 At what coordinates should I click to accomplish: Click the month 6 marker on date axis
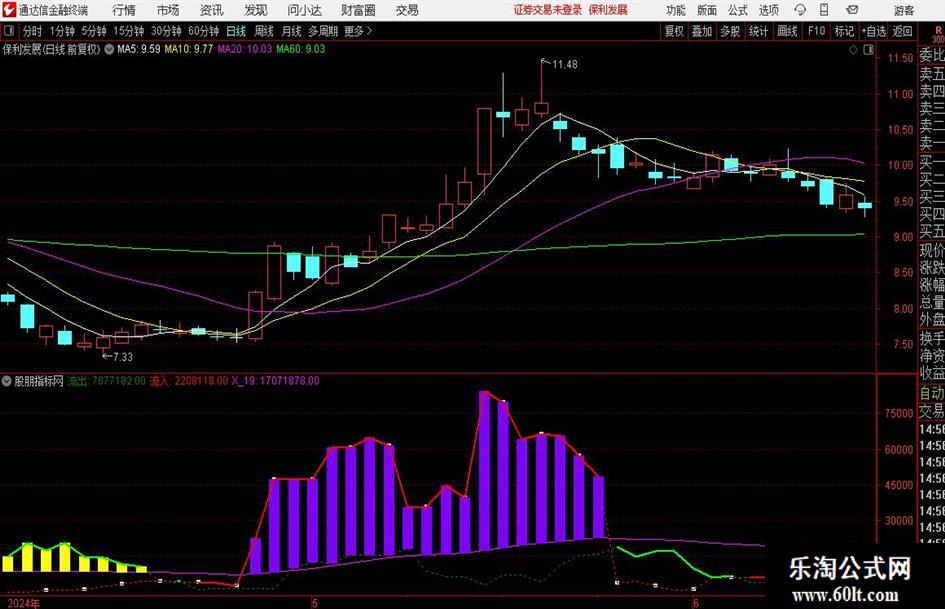(695, 603)
